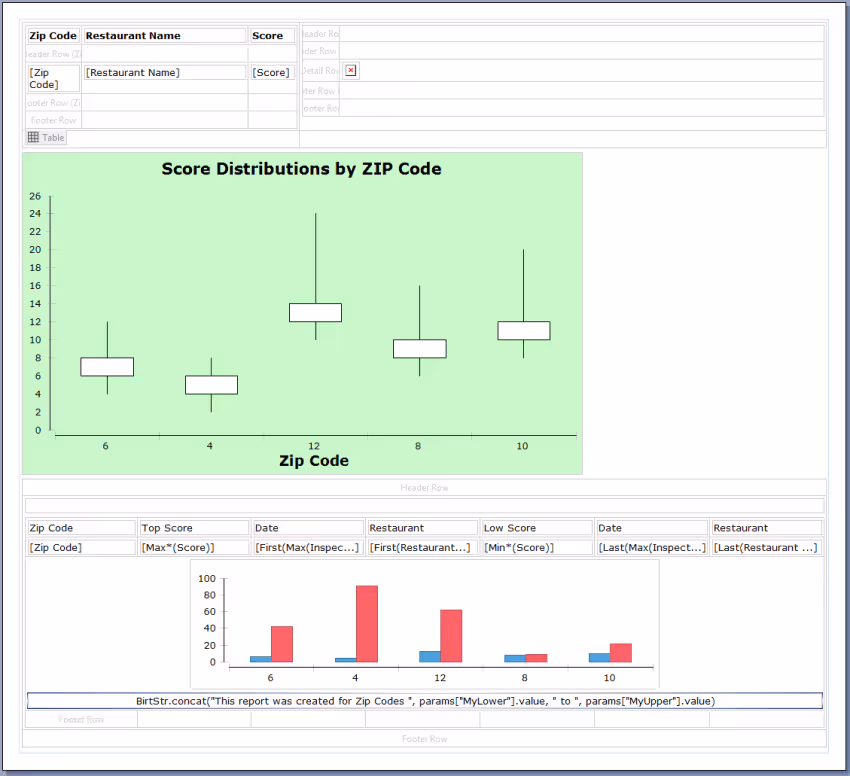
Task: Select the red and blue bar chart
Action: click(424, 622)
